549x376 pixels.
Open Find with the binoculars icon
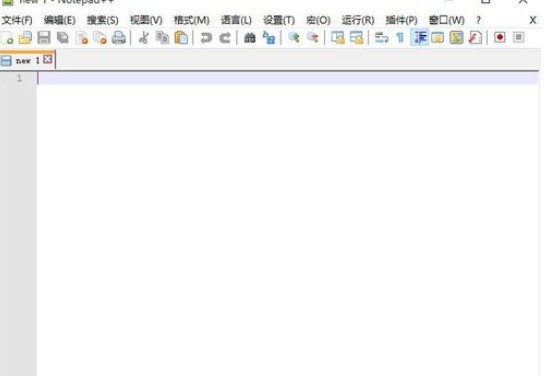click(x=250, y=38)
